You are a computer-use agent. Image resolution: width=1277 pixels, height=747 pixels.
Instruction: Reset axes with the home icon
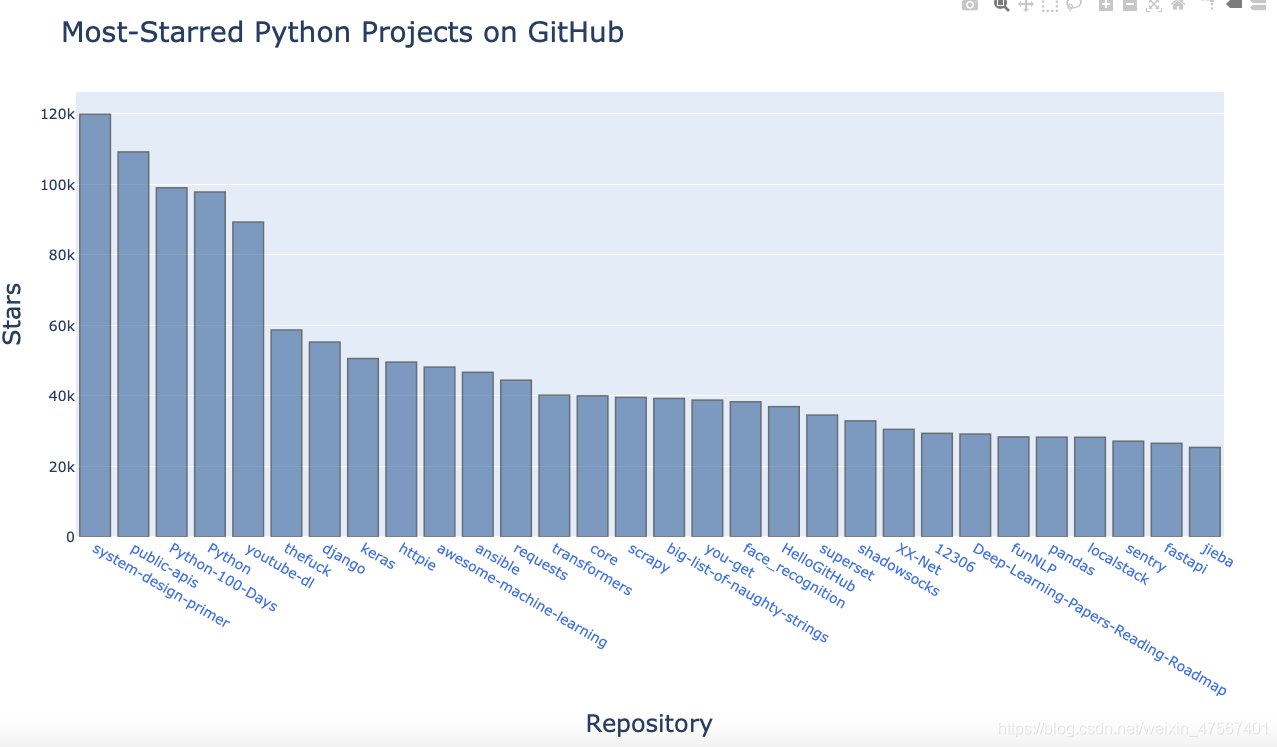tap(1178, 5)
